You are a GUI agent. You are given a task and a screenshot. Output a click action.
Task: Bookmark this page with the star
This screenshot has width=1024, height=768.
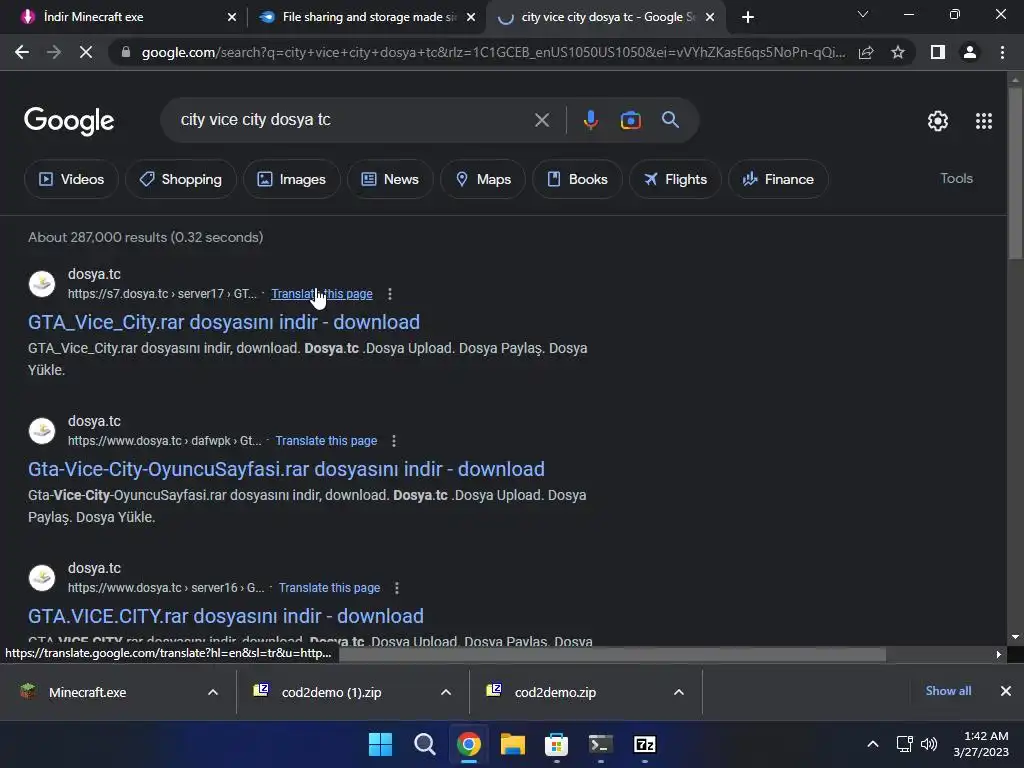898,52
